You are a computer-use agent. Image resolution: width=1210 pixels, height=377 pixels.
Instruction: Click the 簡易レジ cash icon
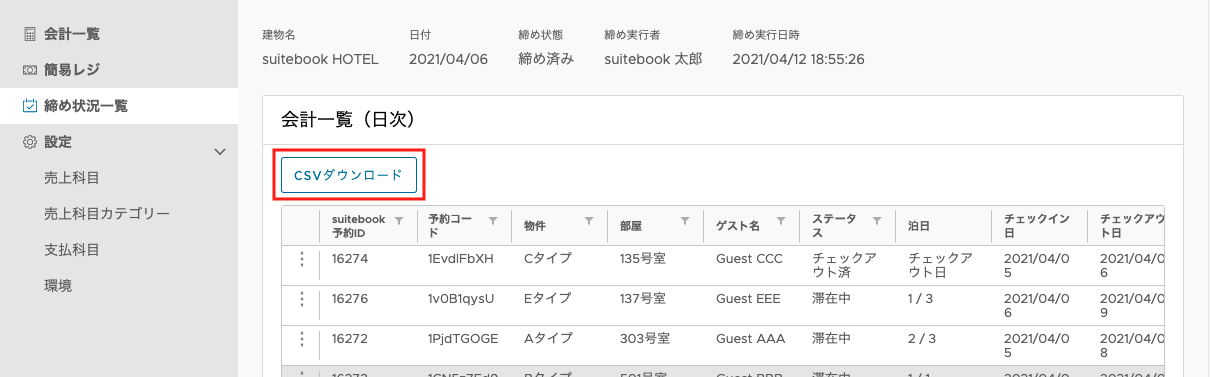pyautogui.click(x=30, y=70)
